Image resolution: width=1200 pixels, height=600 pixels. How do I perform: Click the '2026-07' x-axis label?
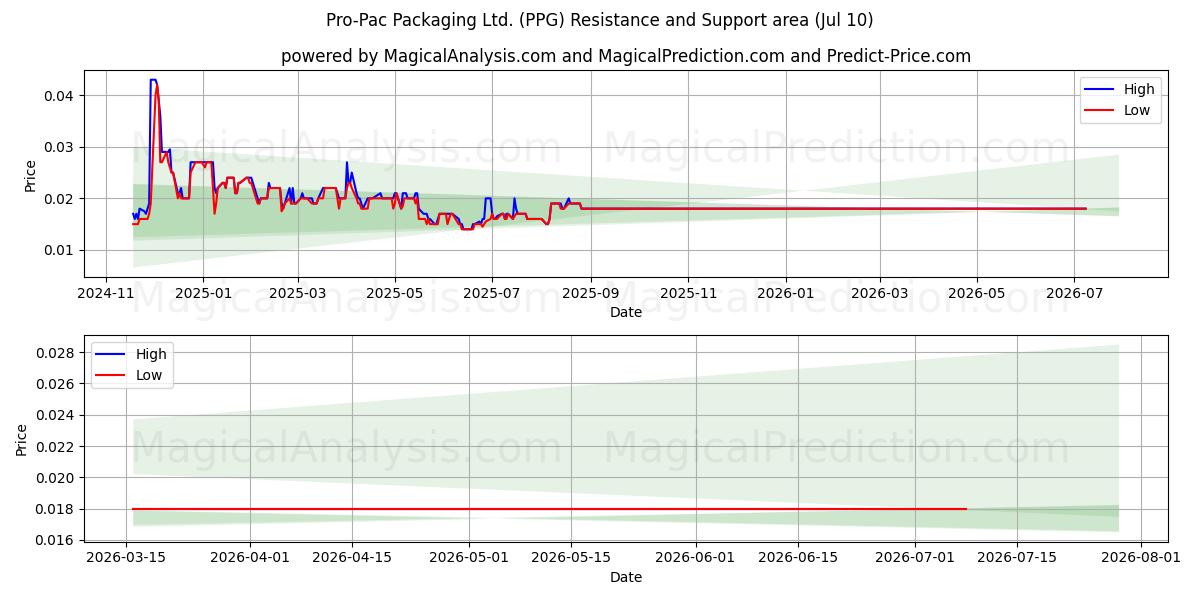pyautogui.click(x=1073, y=295)
